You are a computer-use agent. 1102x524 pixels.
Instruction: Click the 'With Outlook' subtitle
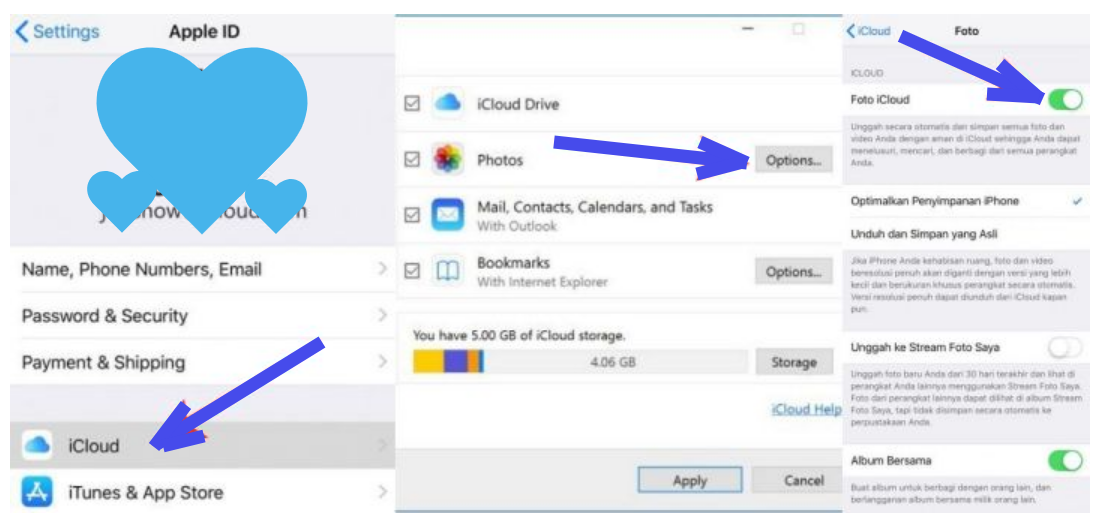[517, 226]
